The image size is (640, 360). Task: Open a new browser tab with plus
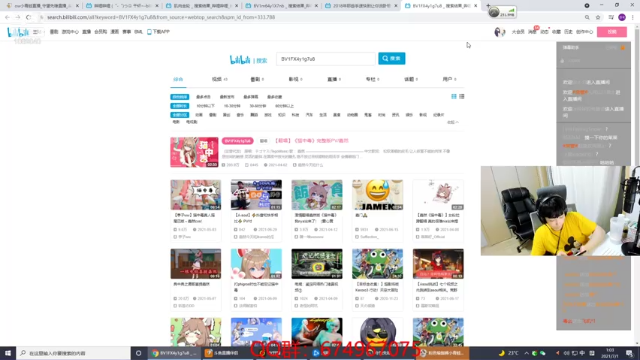point(488,6)
